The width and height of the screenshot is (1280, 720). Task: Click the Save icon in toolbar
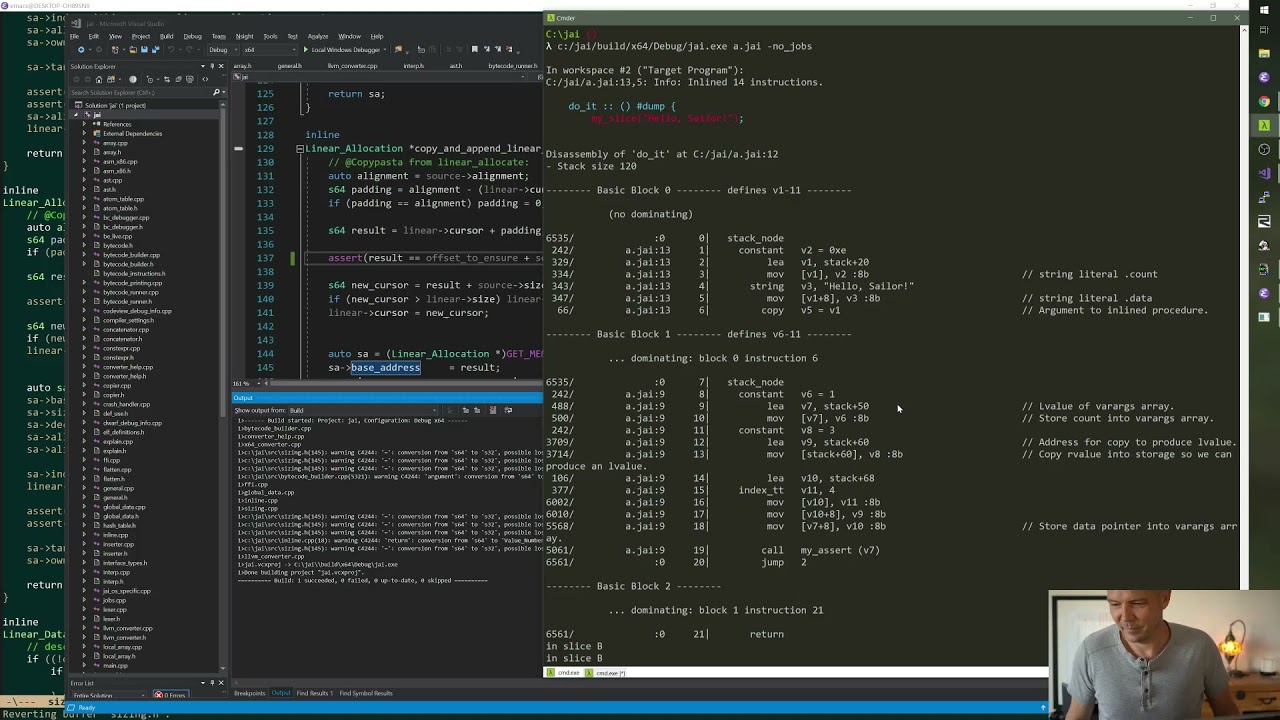point(144,50)
